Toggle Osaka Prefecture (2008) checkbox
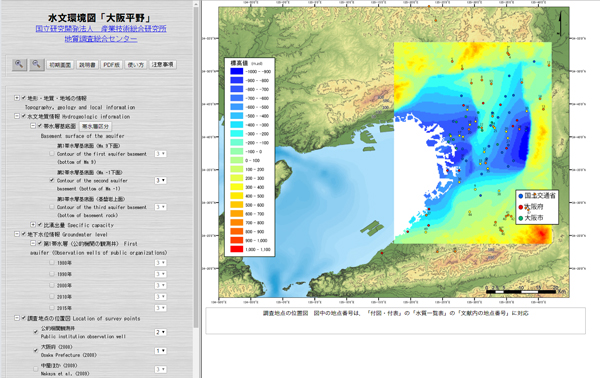The width and height of the screenshot is (600, 378). click(36, 350)
